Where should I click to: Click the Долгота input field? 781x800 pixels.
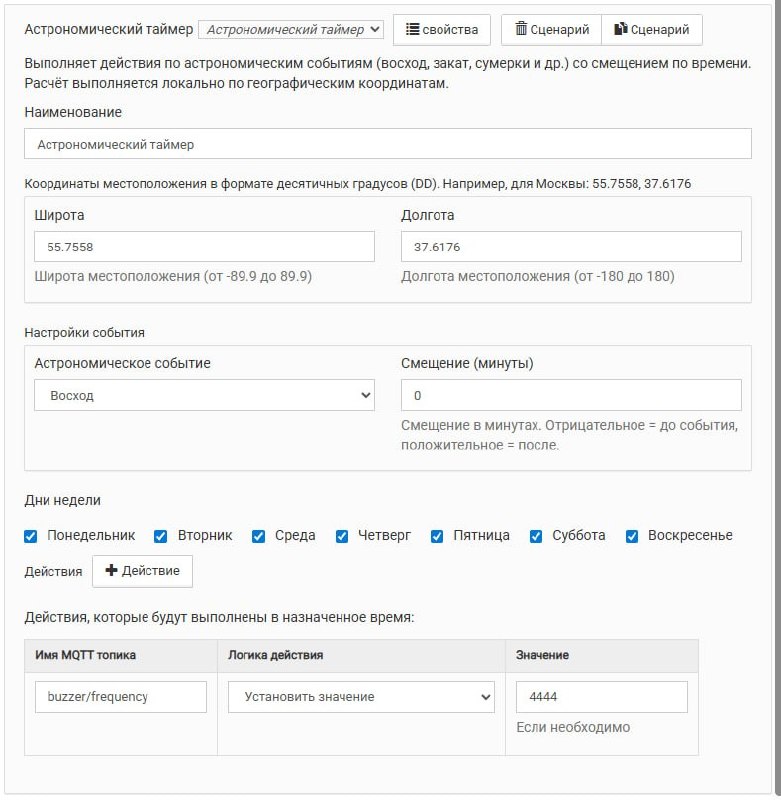pos(571,246)
